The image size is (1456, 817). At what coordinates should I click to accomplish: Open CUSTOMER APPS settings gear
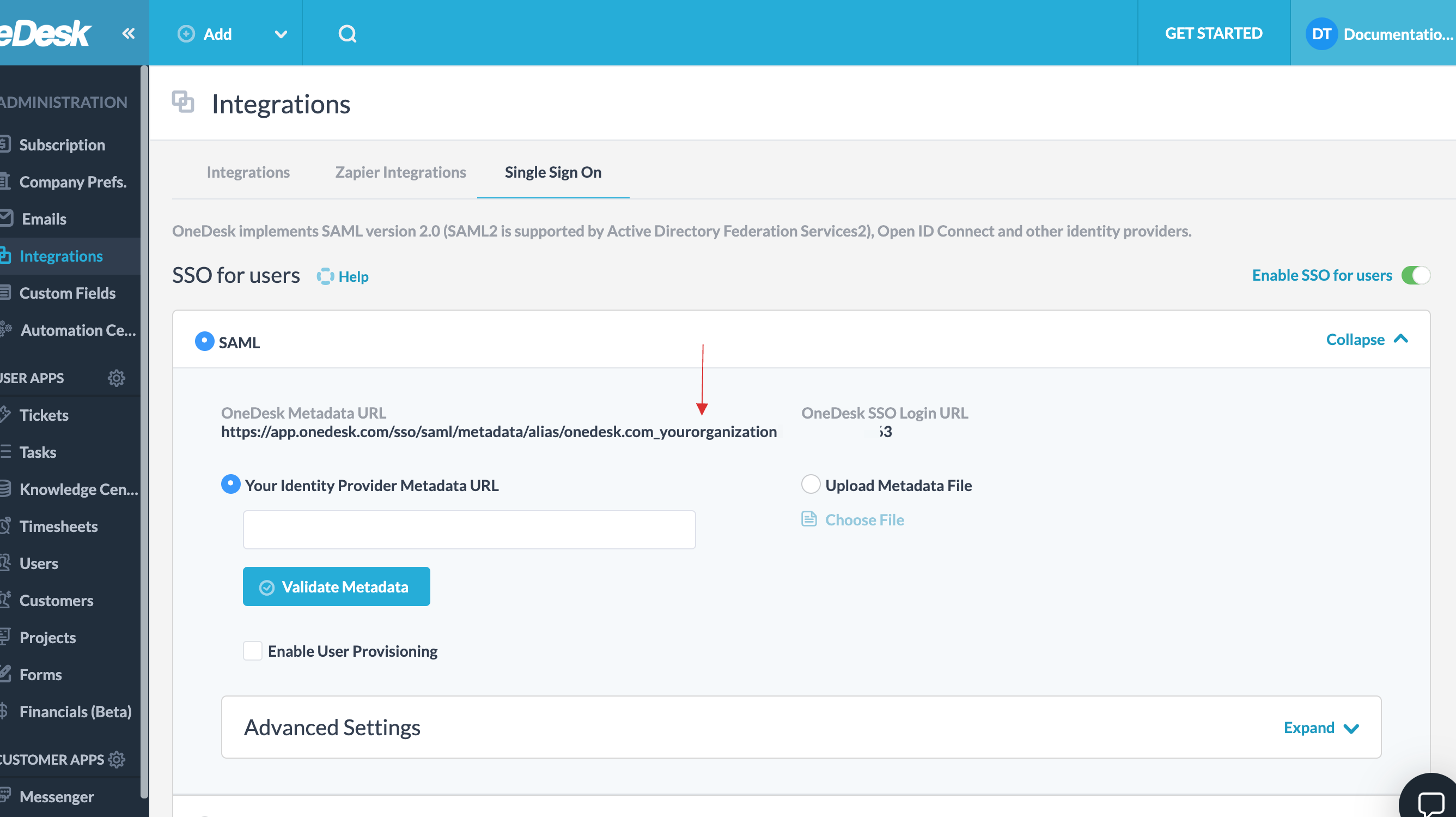pos(117,759)
